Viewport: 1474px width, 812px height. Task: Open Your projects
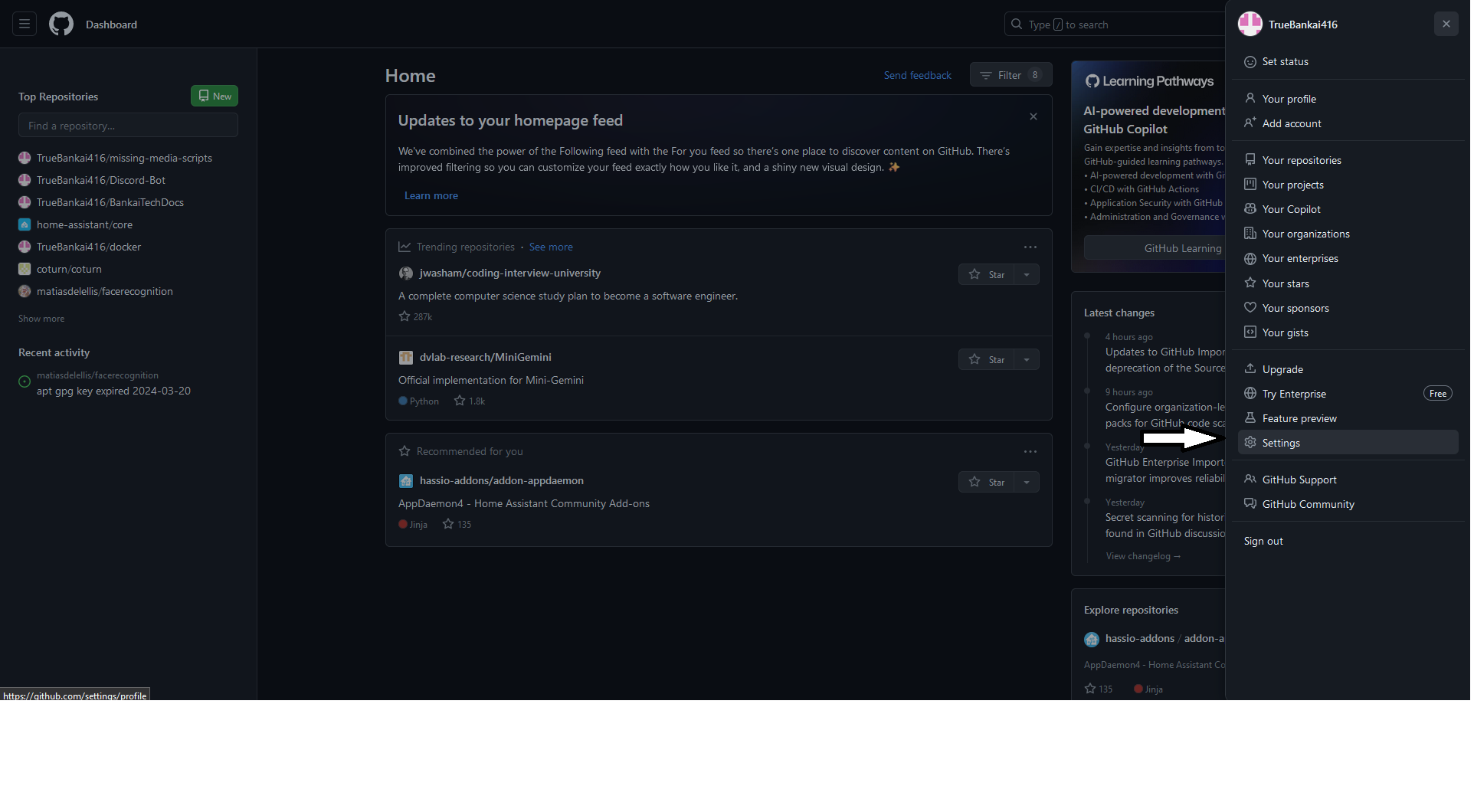(x=1348, y=185)
